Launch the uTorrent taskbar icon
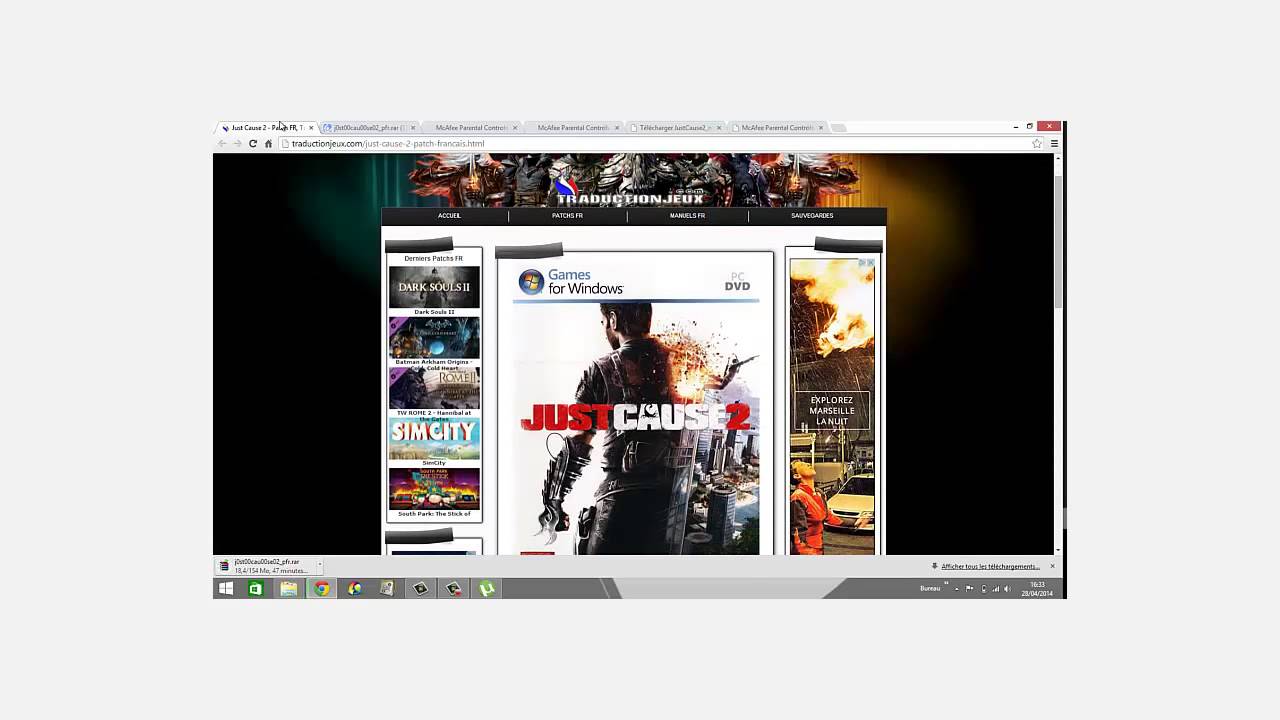 pos(487,589)
